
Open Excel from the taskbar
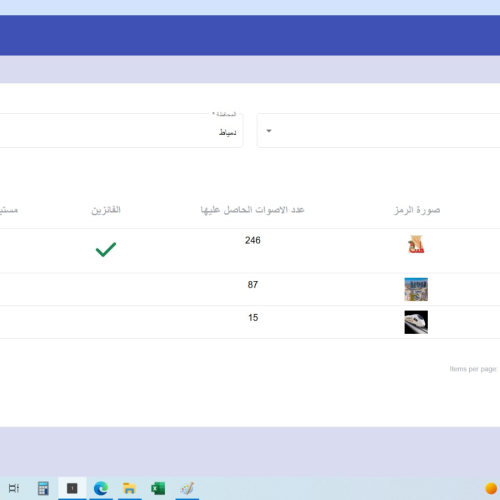pos(158,489)
